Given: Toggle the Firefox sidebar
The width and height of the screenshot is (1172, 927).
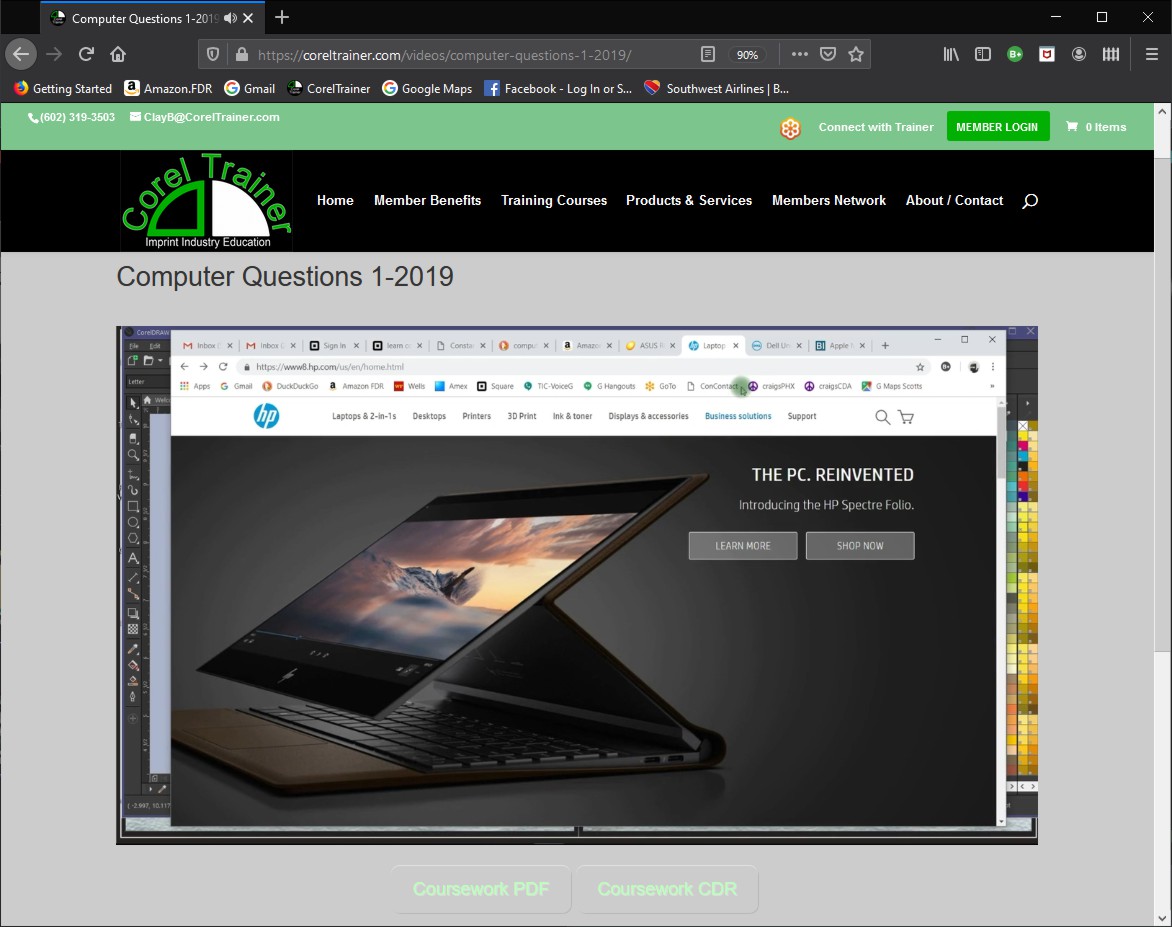Looking at the screenshot, I should click(983, 54).
